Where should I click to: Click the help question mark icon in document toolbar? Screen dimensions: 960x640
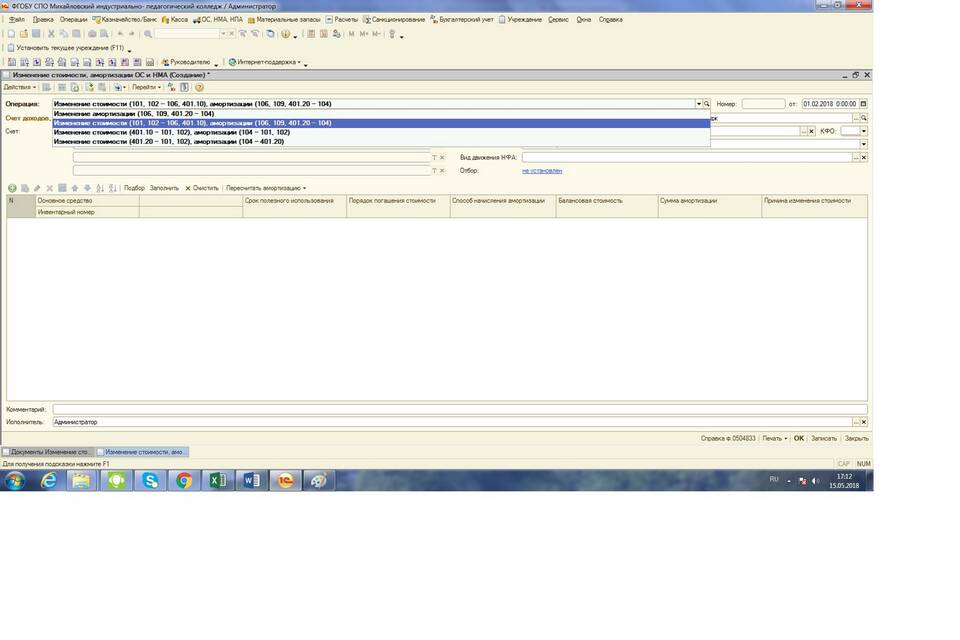click(199, 87)
